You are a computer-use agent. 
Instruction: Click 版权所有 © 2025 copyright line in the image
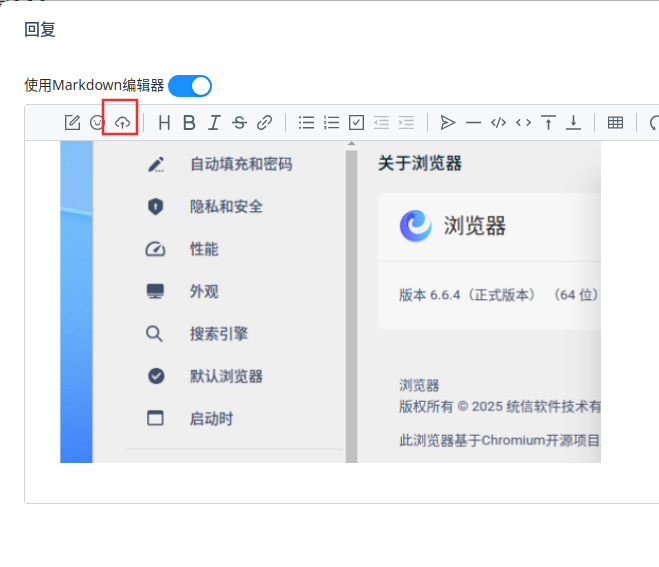pos(500,406)
